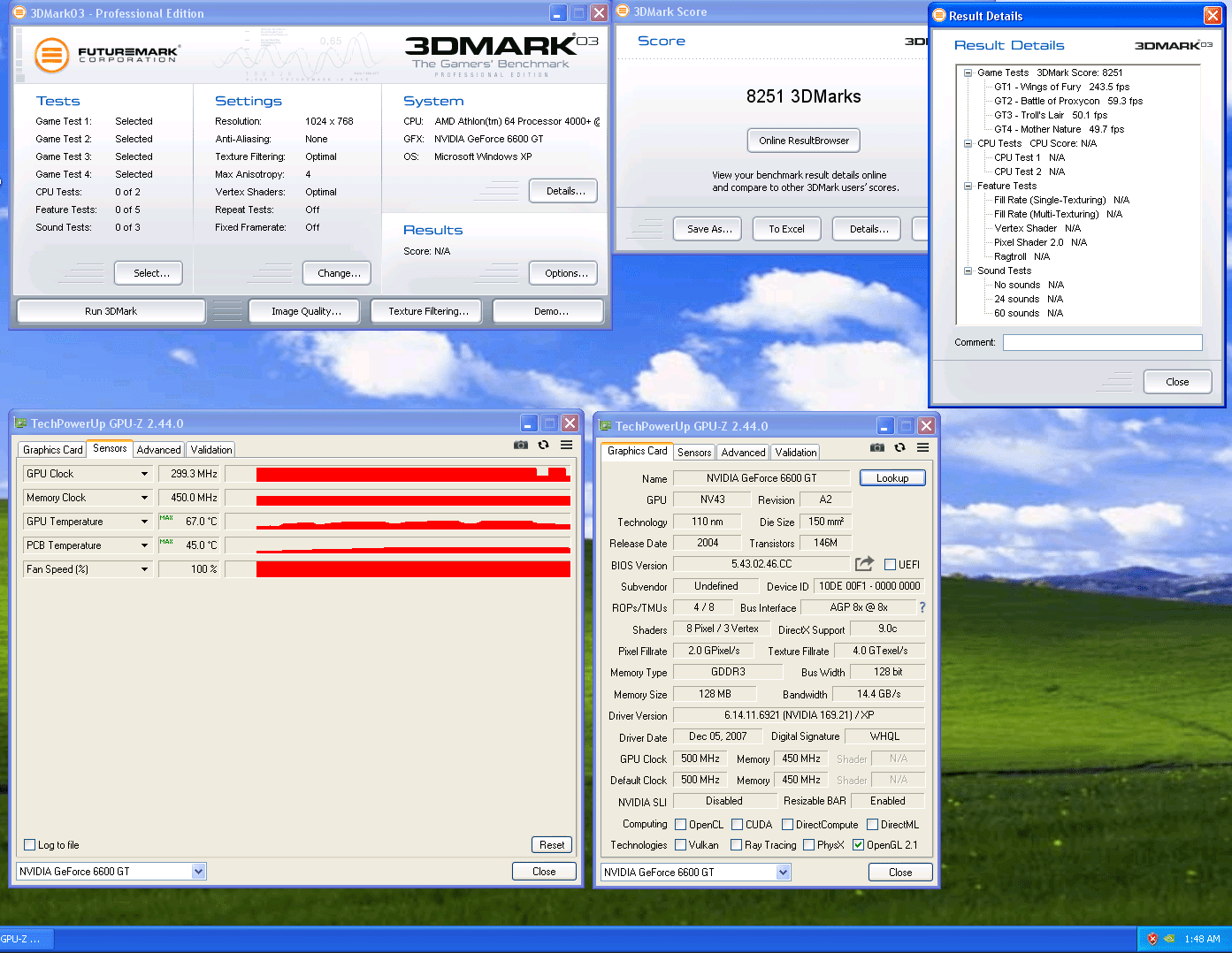Click To Excel button
The height and width of the screenshot is (953, 1232).
click(786, 229)
